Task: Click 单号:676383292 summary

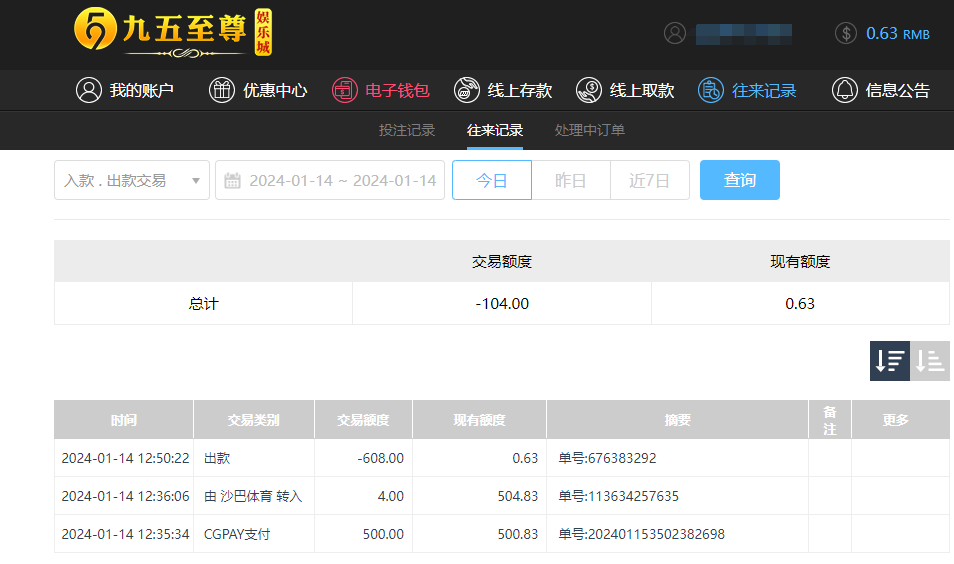Action: (x=607, y=458)
